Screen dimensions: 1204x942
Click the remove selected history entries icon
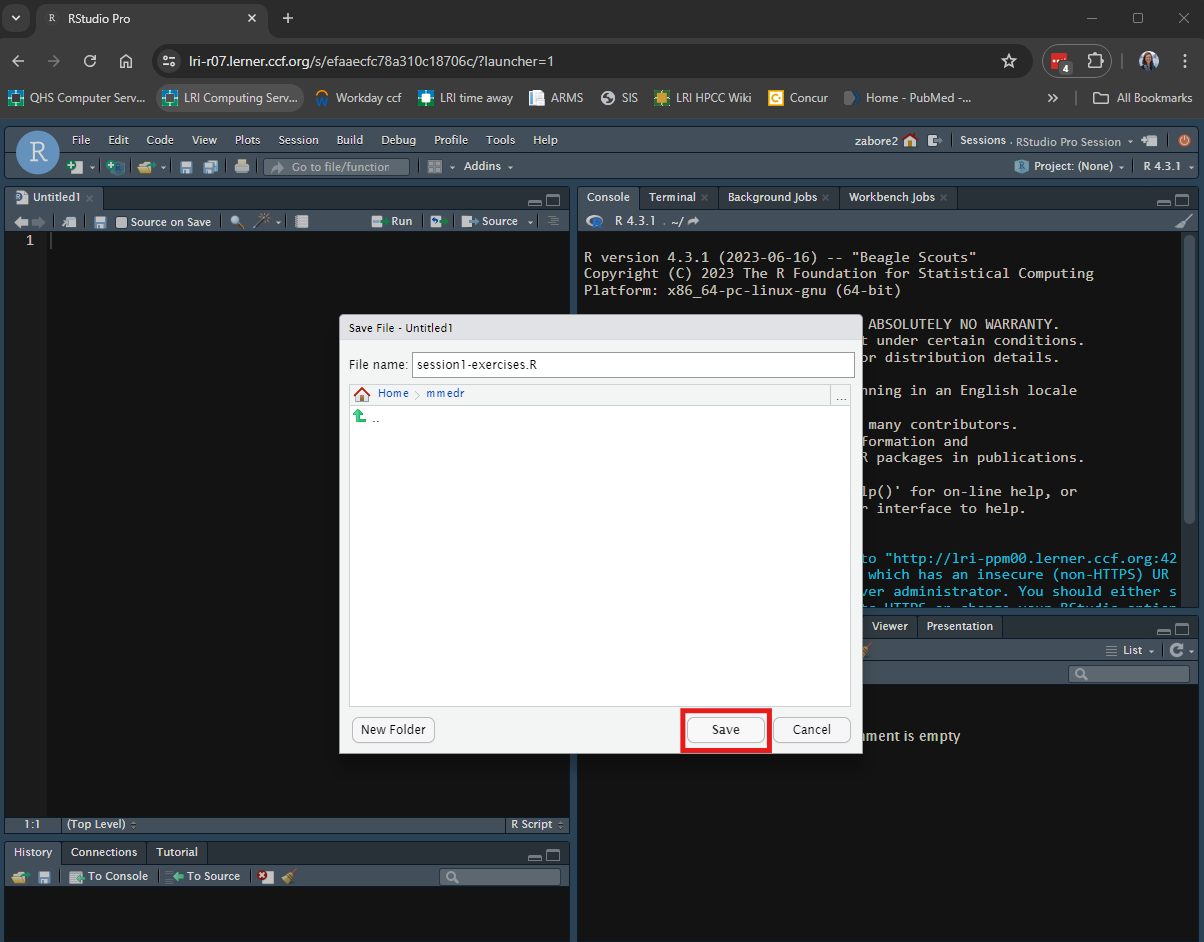point(264,877)
